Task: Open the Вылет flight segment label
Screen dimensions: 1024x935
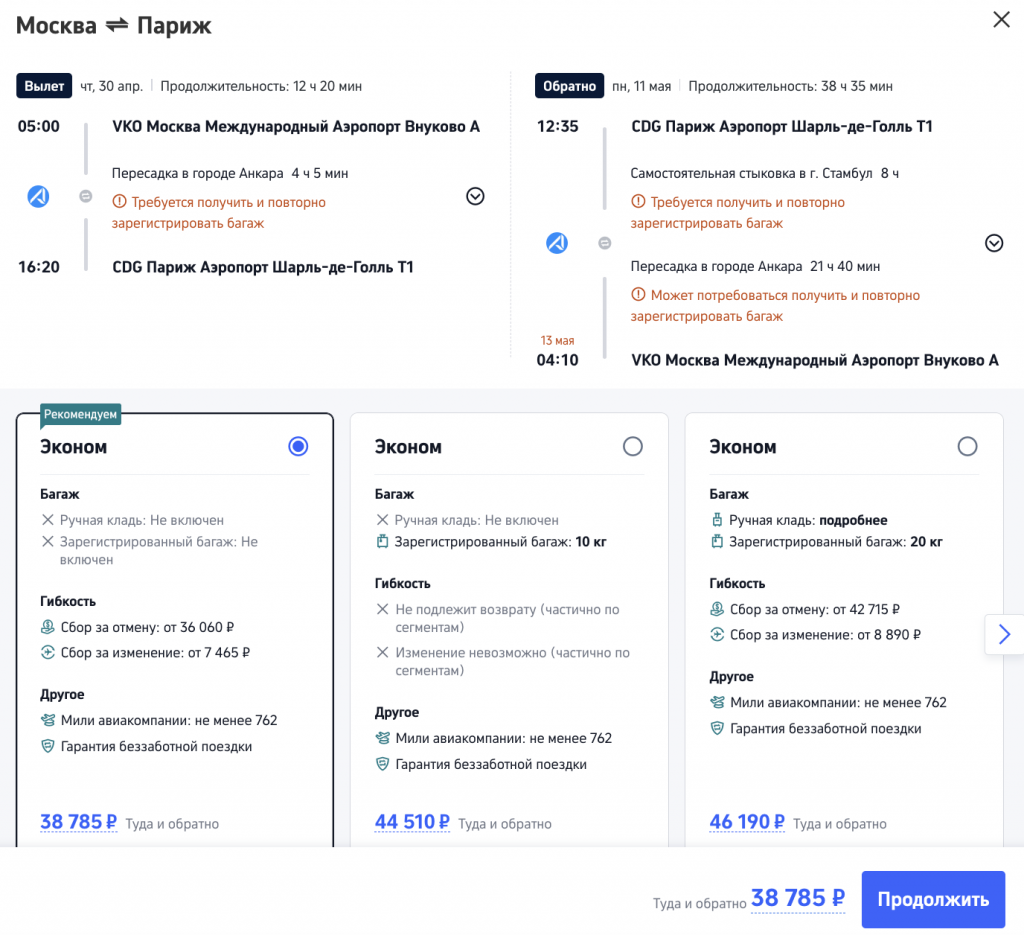Action: 45,86
